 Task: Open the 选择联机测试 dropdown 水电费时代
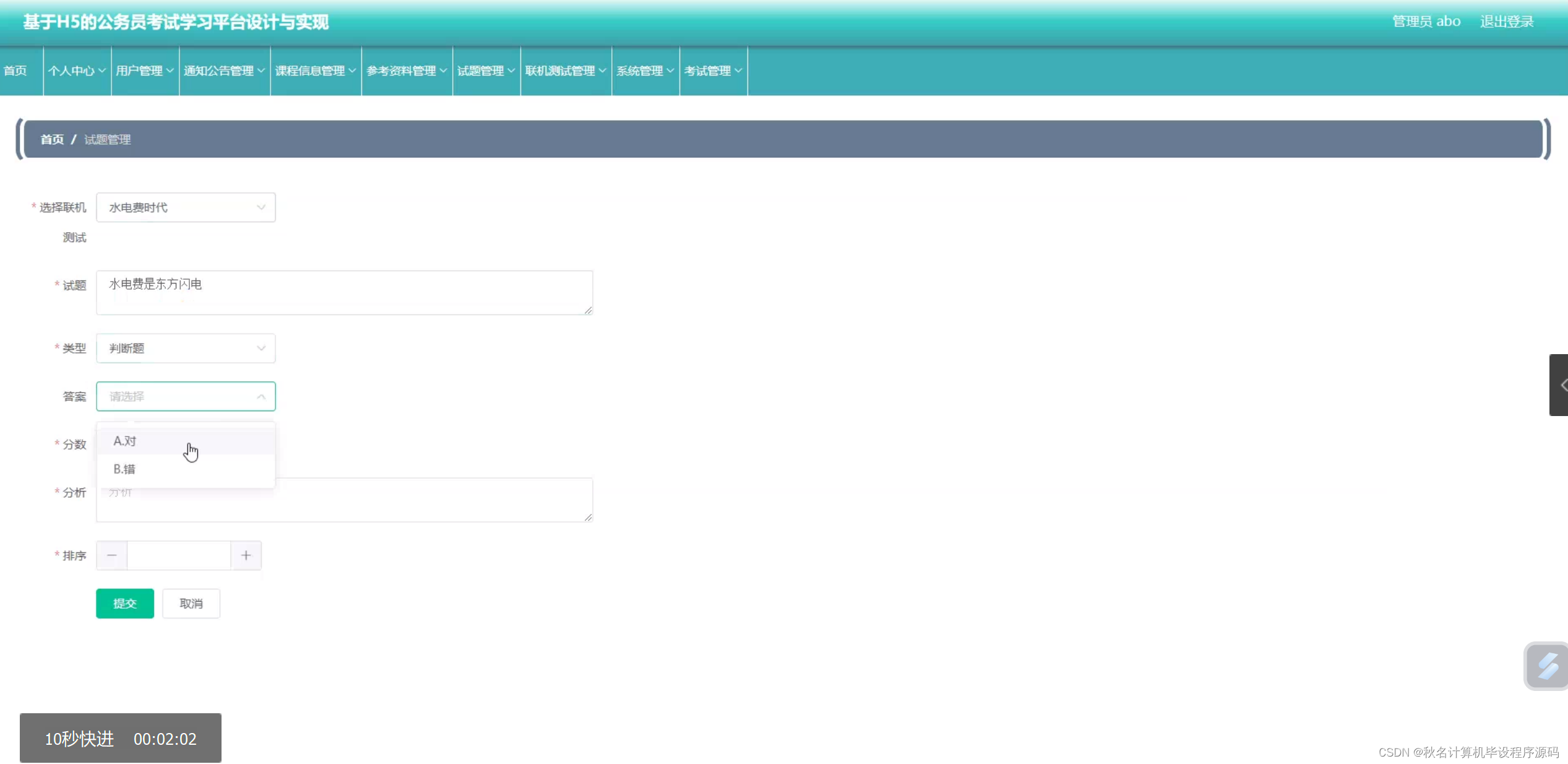pyautogui.click(x=186, y=207)
